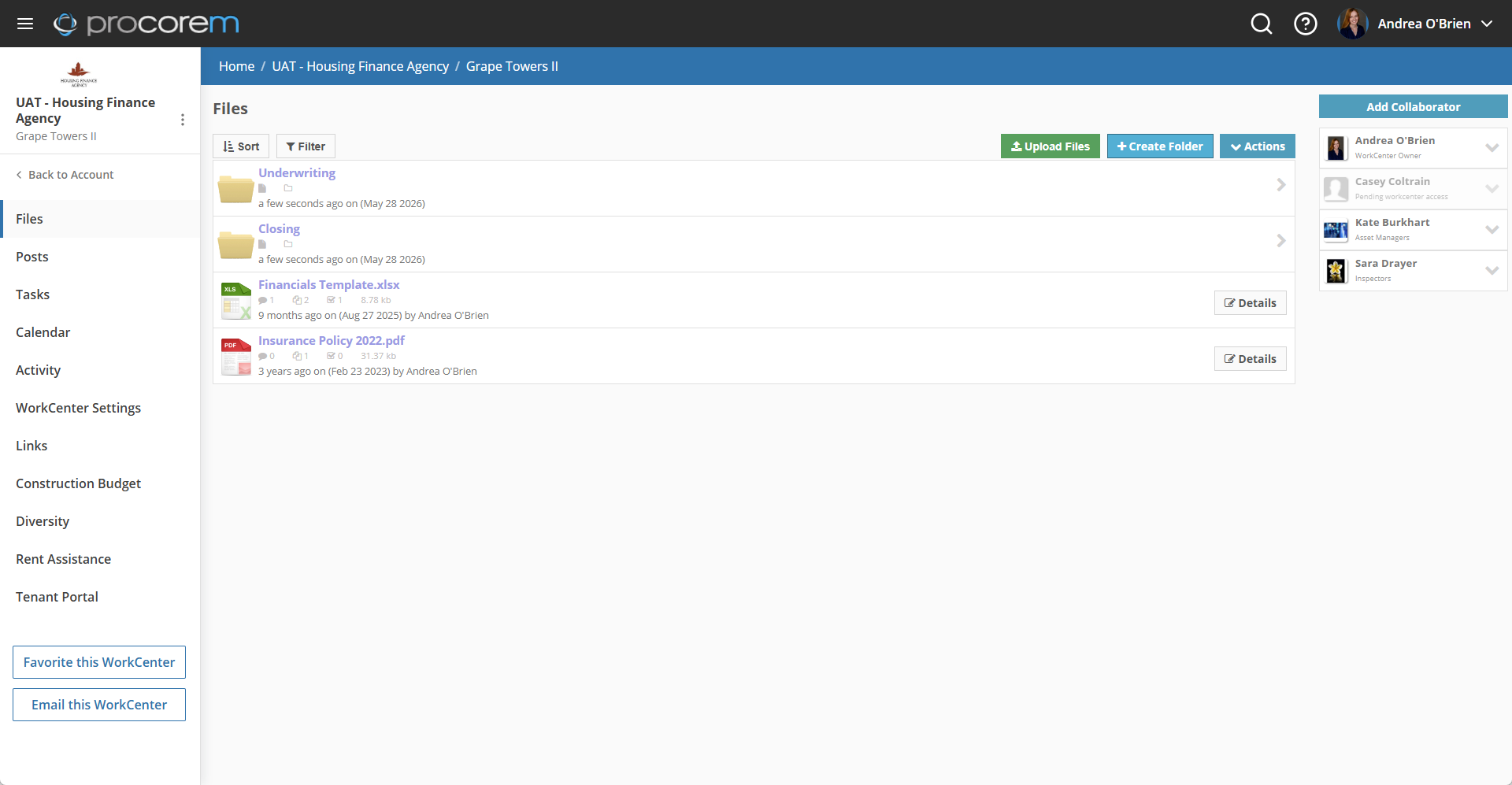Click Andrea O'Brien's avatar in the collaborator list
Image resolution: width=1512 pixels, height=785 pixels.
coord(1336,148)
